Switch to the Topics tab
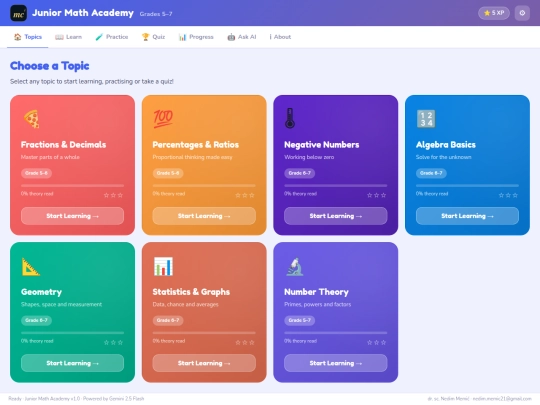The width and height of the screenshot is (540, 405). click(28, 37)
